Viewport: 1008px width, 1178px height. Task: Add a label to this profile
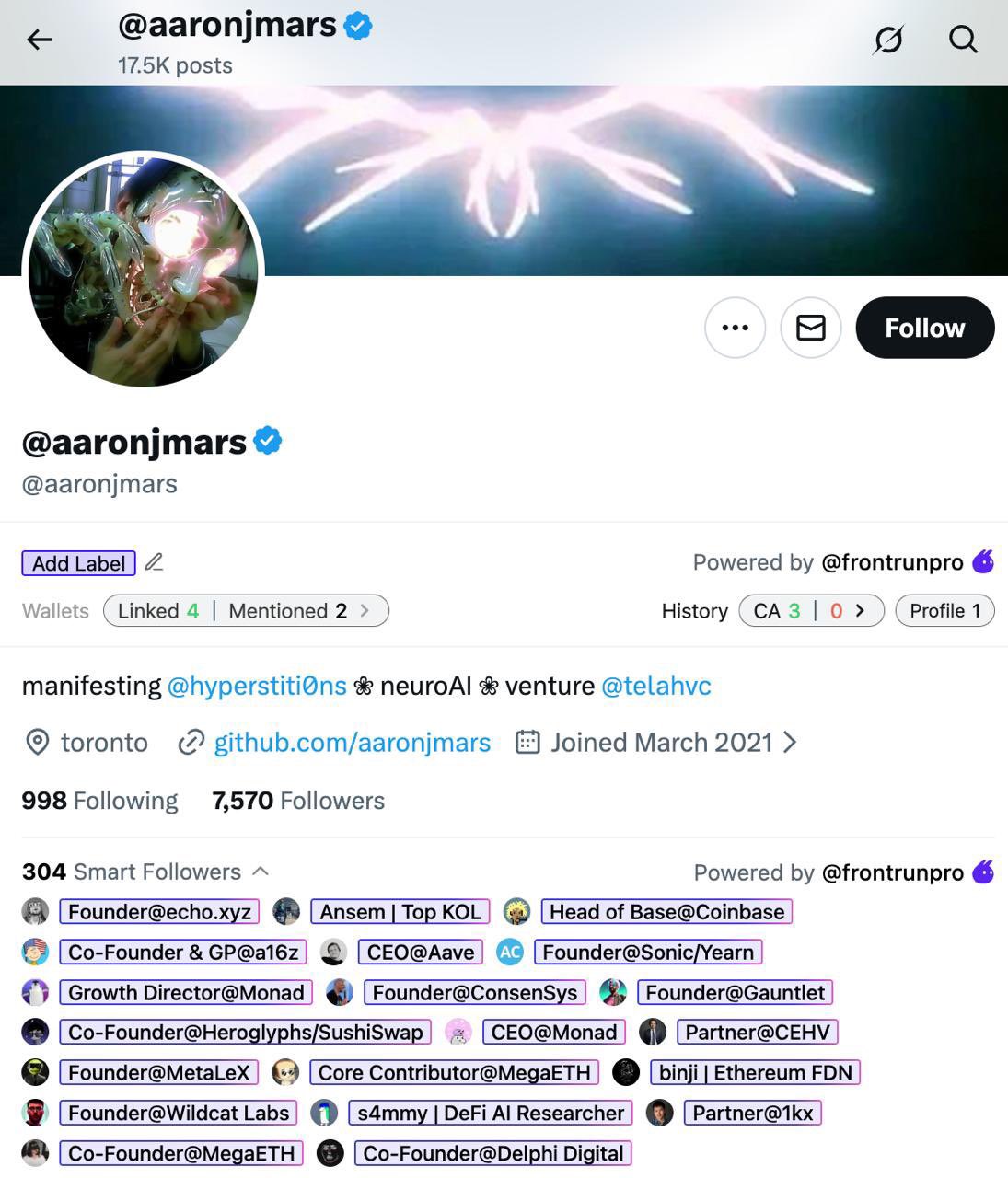coord(79,563)
